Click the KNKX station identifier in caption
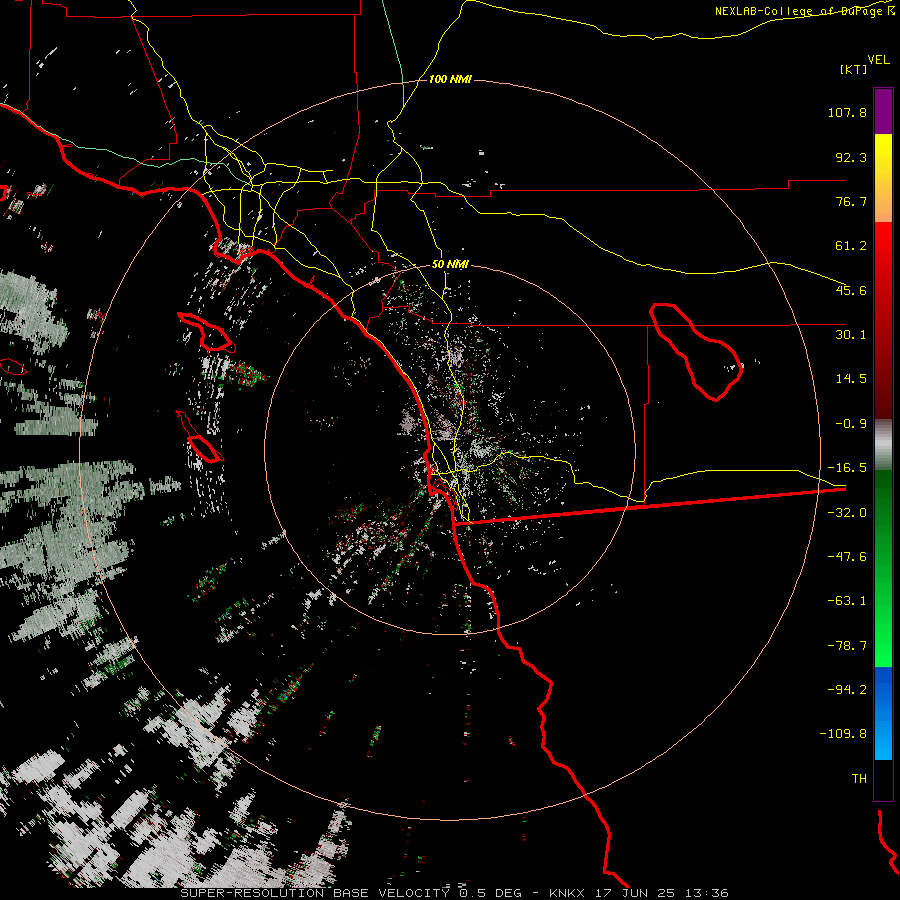 coord(568,893)
